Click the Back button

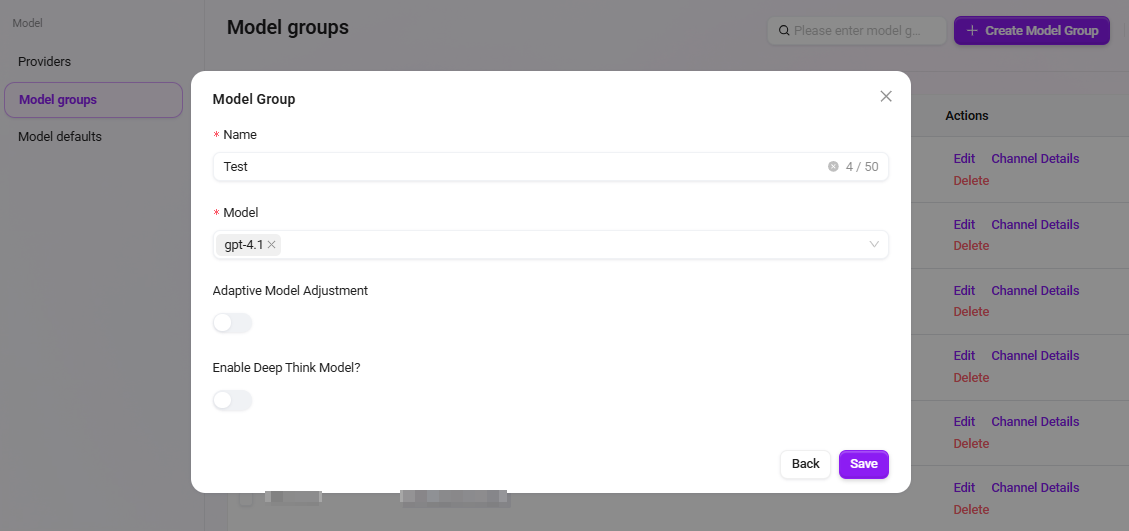[805, 464]
